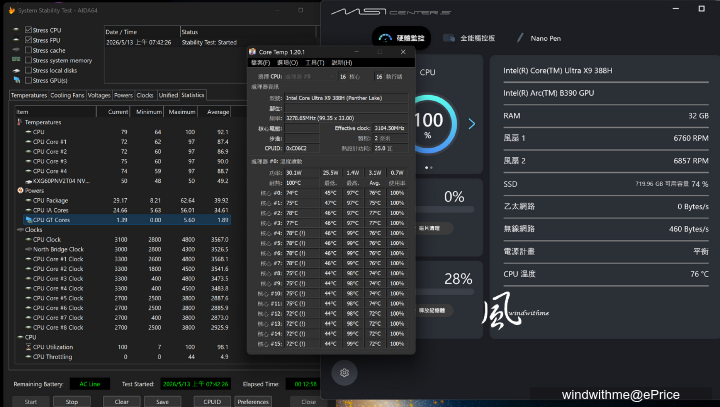Click the Core Temp app icon in title bar
Screen dimensions: 720x407
coord(252,52)
